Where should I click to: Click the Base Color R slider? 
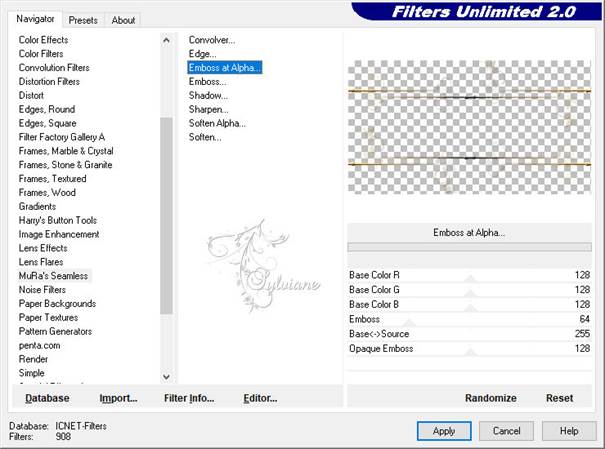pyautogui.click(x=470, y=275)
